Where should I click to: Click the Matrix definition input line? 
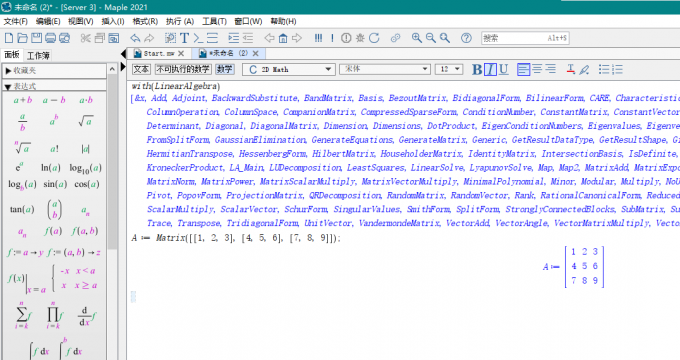pyautogui.click(x=236, y=238)
